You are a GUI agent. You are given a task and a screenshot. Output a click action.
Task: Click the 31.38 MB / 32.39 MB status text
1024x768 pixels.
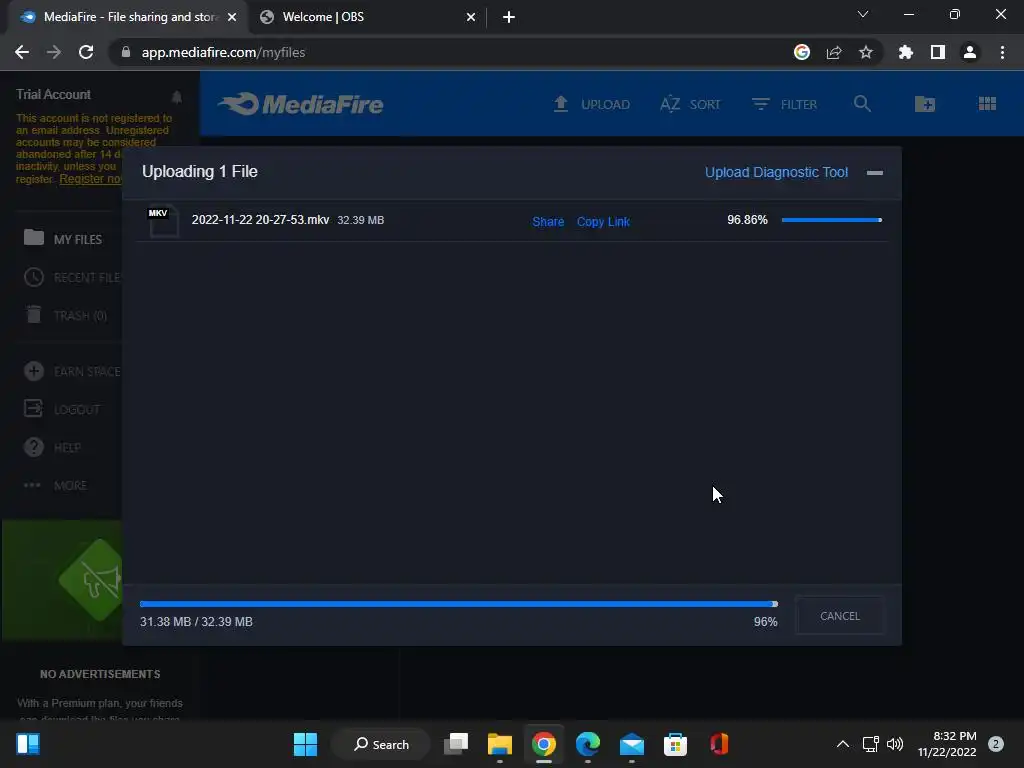click(x=196, y=622)
